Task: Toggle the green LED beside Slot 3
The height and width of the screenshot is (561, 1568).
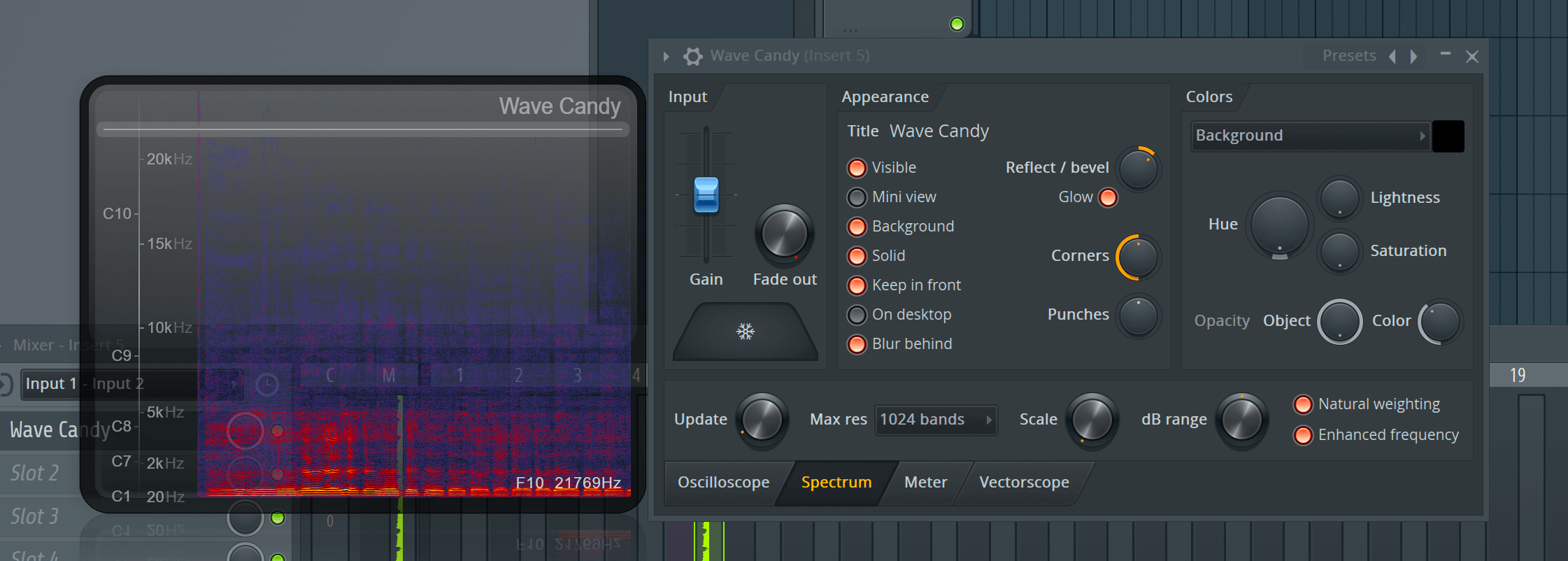Action: [x=278, y=518]
